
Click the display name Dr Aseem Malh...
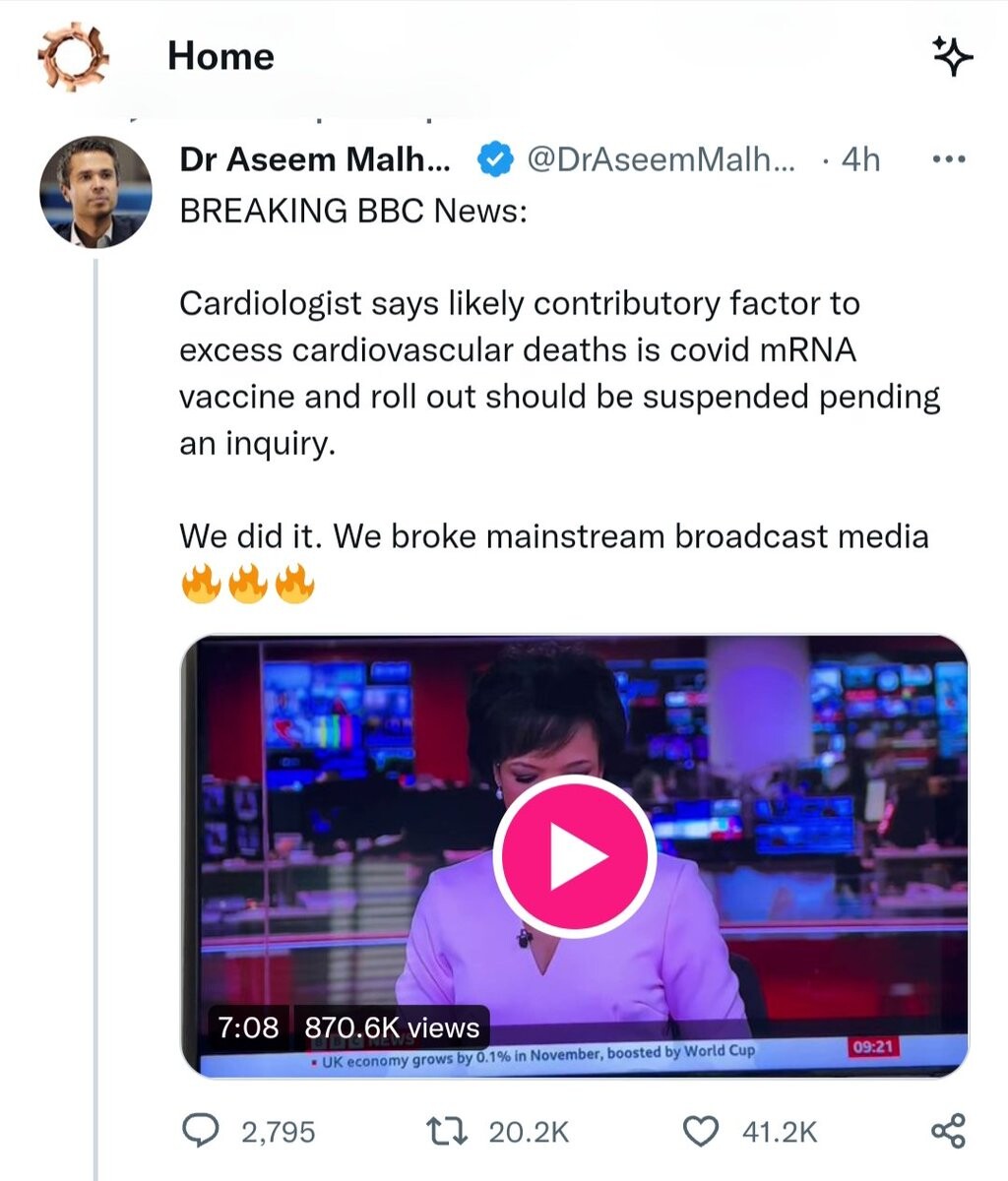(315, 159)
